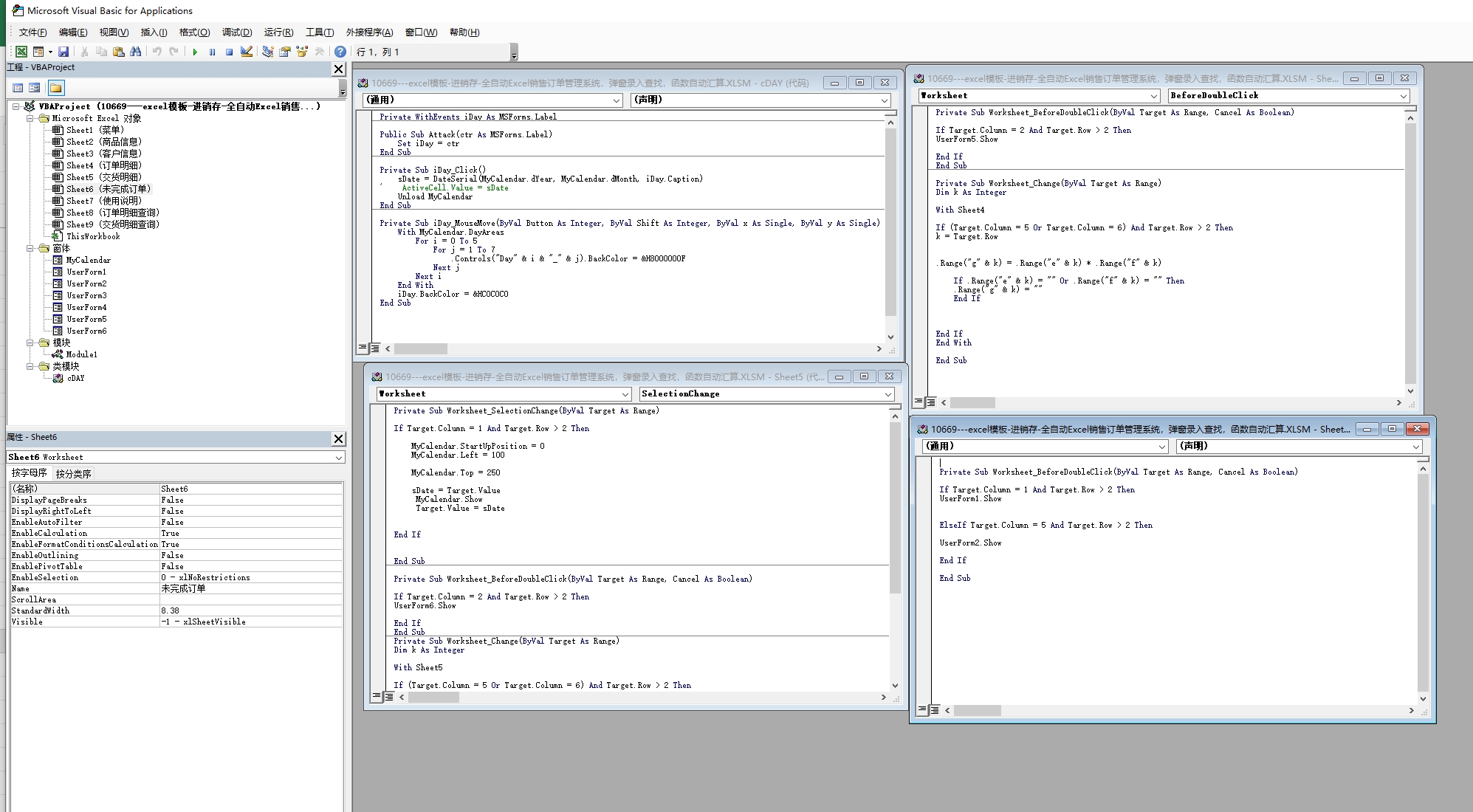Open the Sheet6 Worksheet object dropdown in Properties
The width and height of the screenshot is (1473, 812).
coord(338,458)
